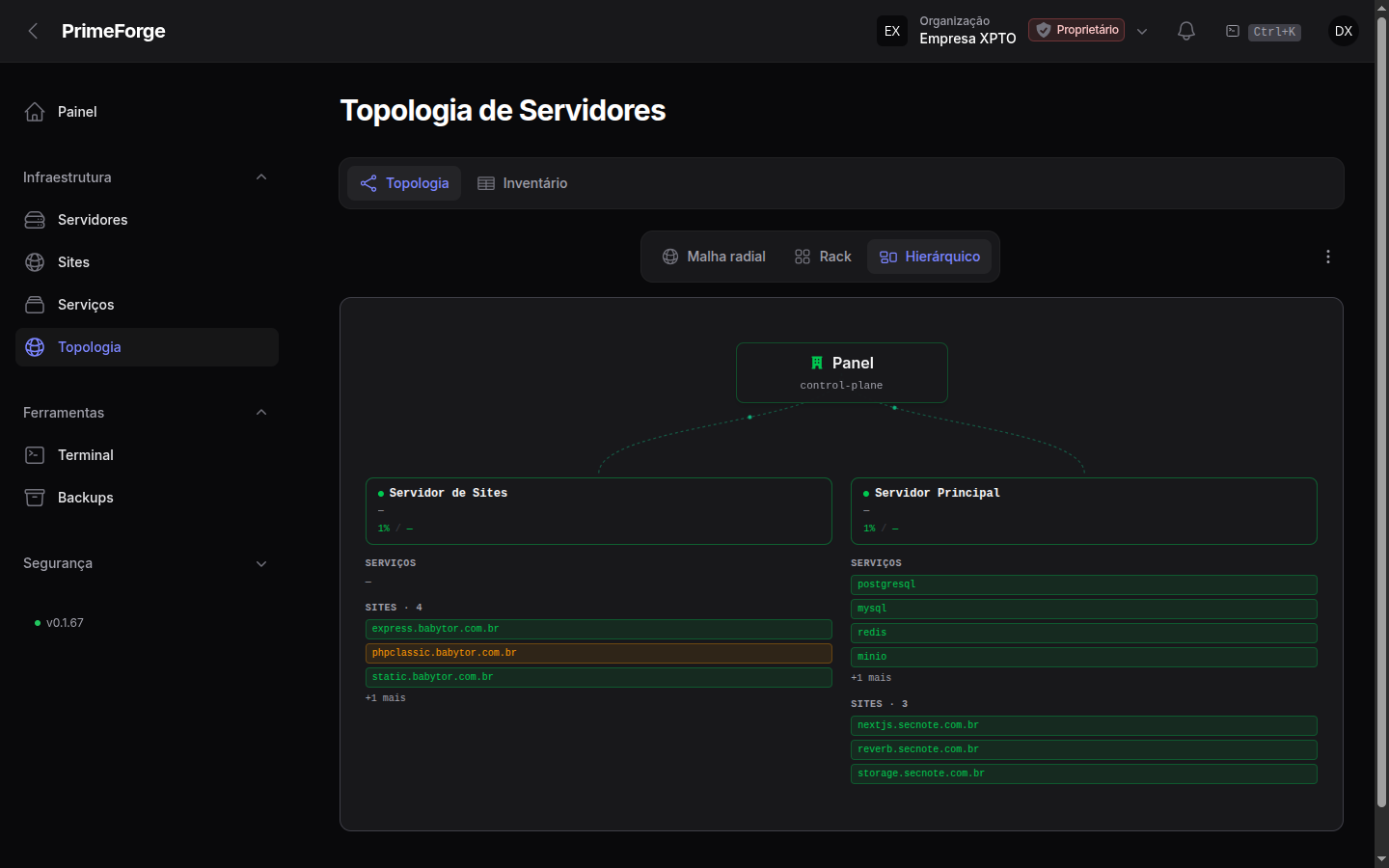The image size is (1389, 868).
Task: Collapse the Infraestrutura section
Action: pyautogui.click(x=261, y=177)
